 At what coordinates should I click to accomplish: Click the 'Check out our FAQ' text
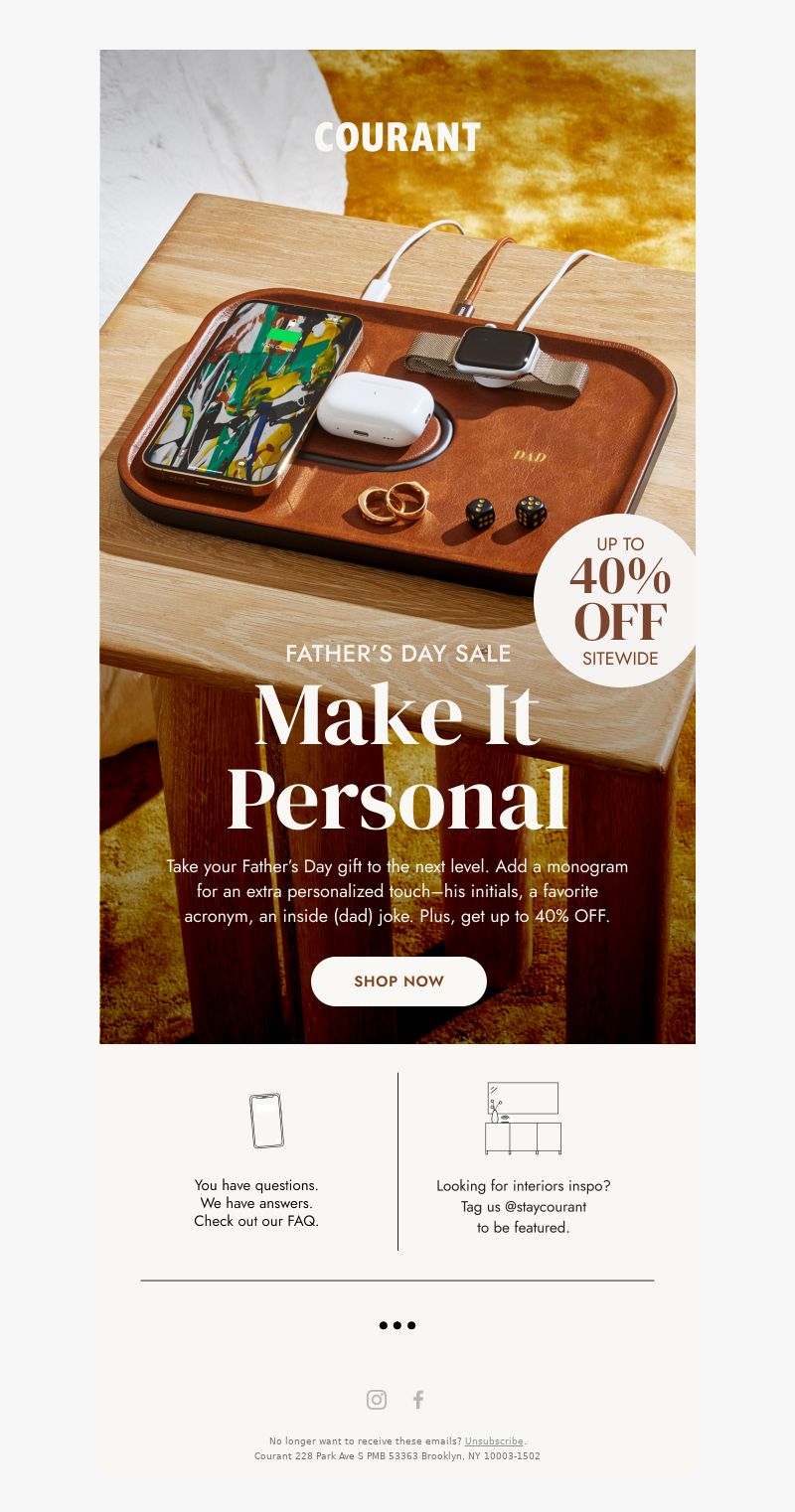(x=256, y=1221)
